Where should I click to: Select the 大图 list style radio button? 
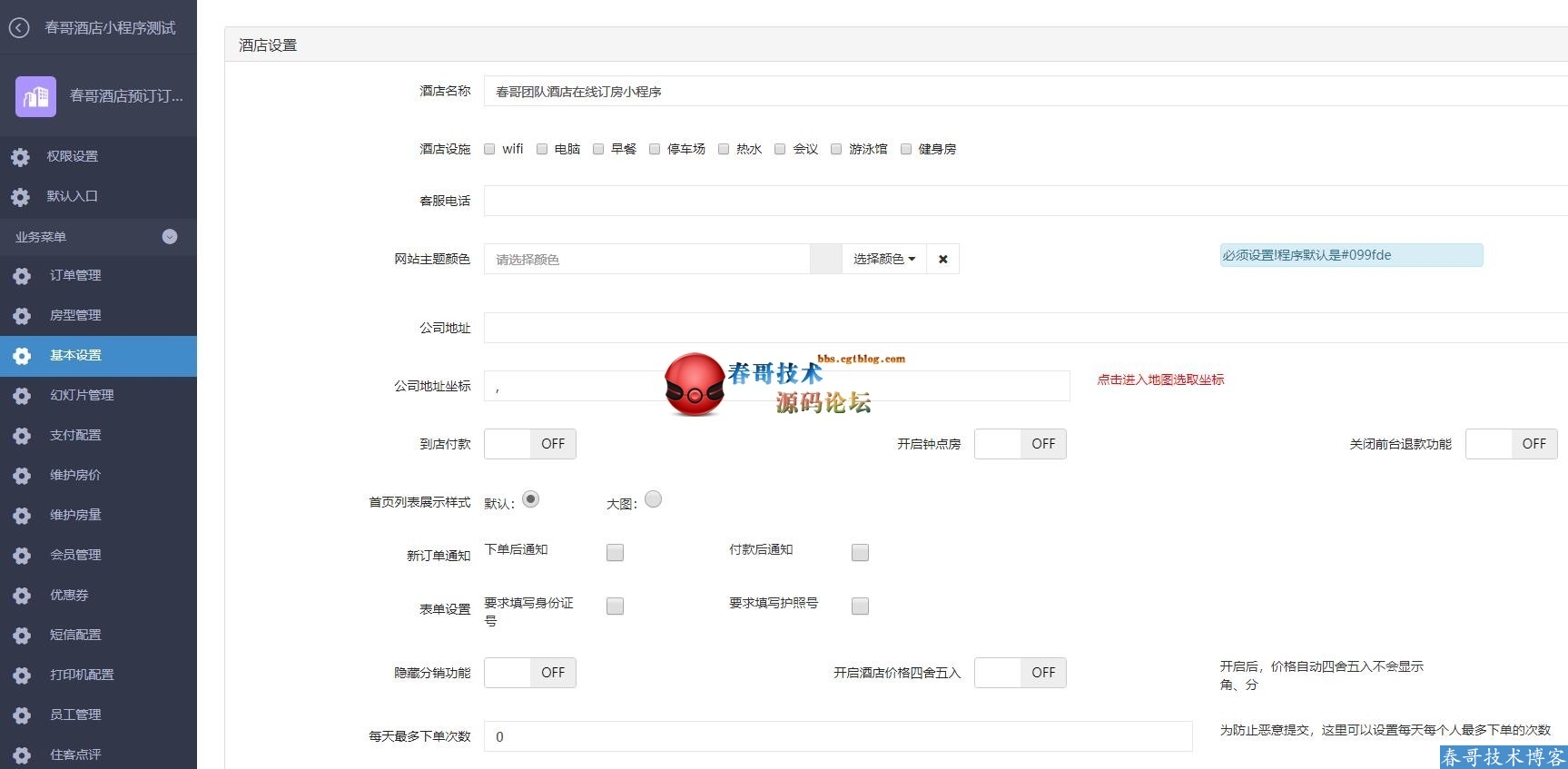[x=653, y=499]
